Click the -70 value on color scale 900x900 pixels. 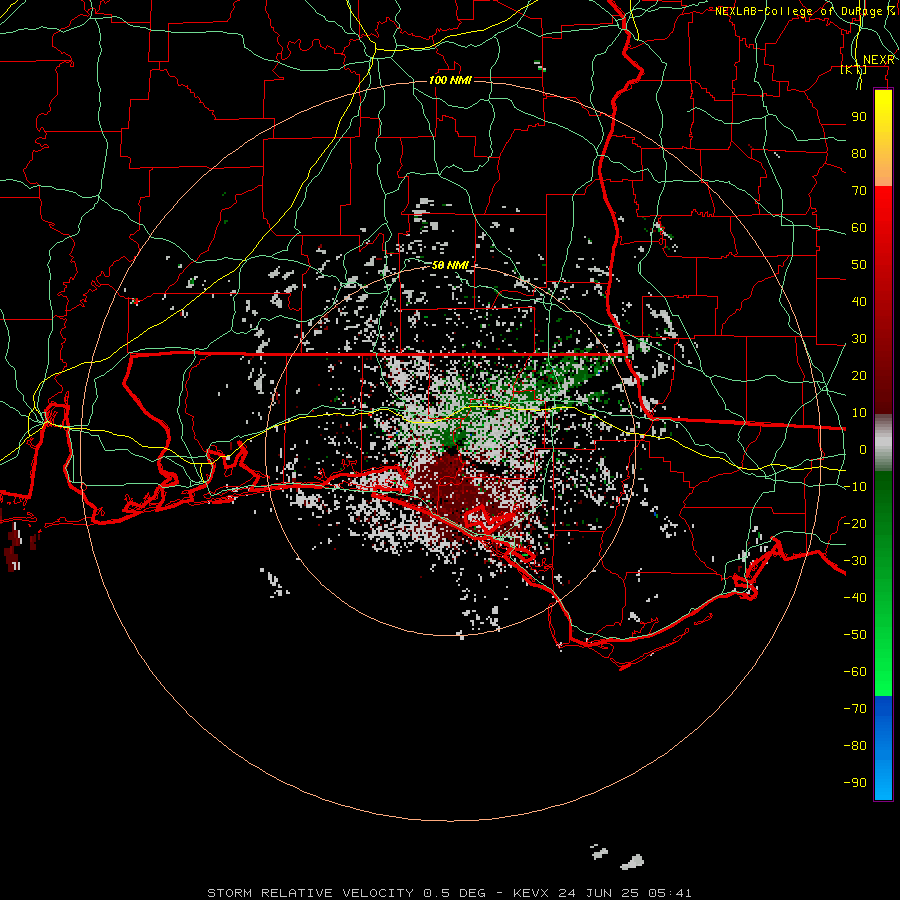coord(855,708)
